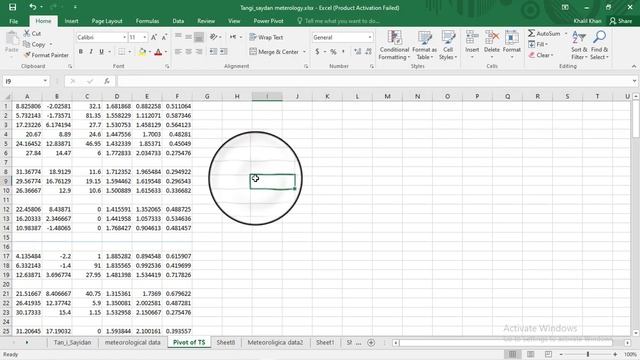The image size is (640, 360).
Task: Open the meteorological data sheet tab
Action: point(132,342)
